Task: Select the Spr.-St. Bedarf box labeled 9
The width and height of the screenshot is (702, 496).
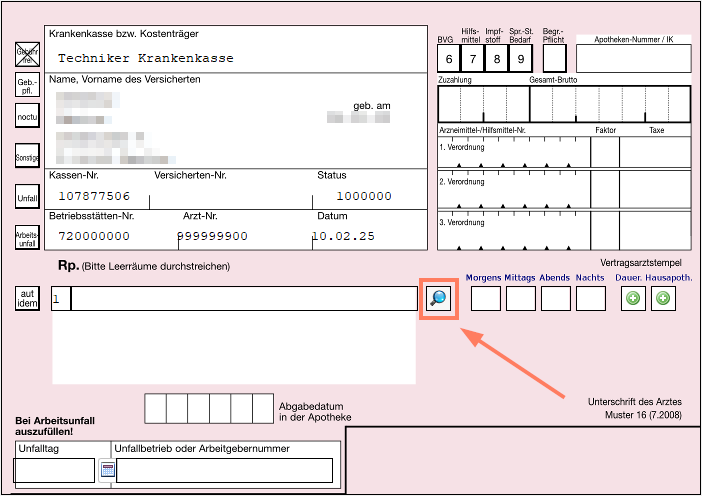Action: coord(521,59)
